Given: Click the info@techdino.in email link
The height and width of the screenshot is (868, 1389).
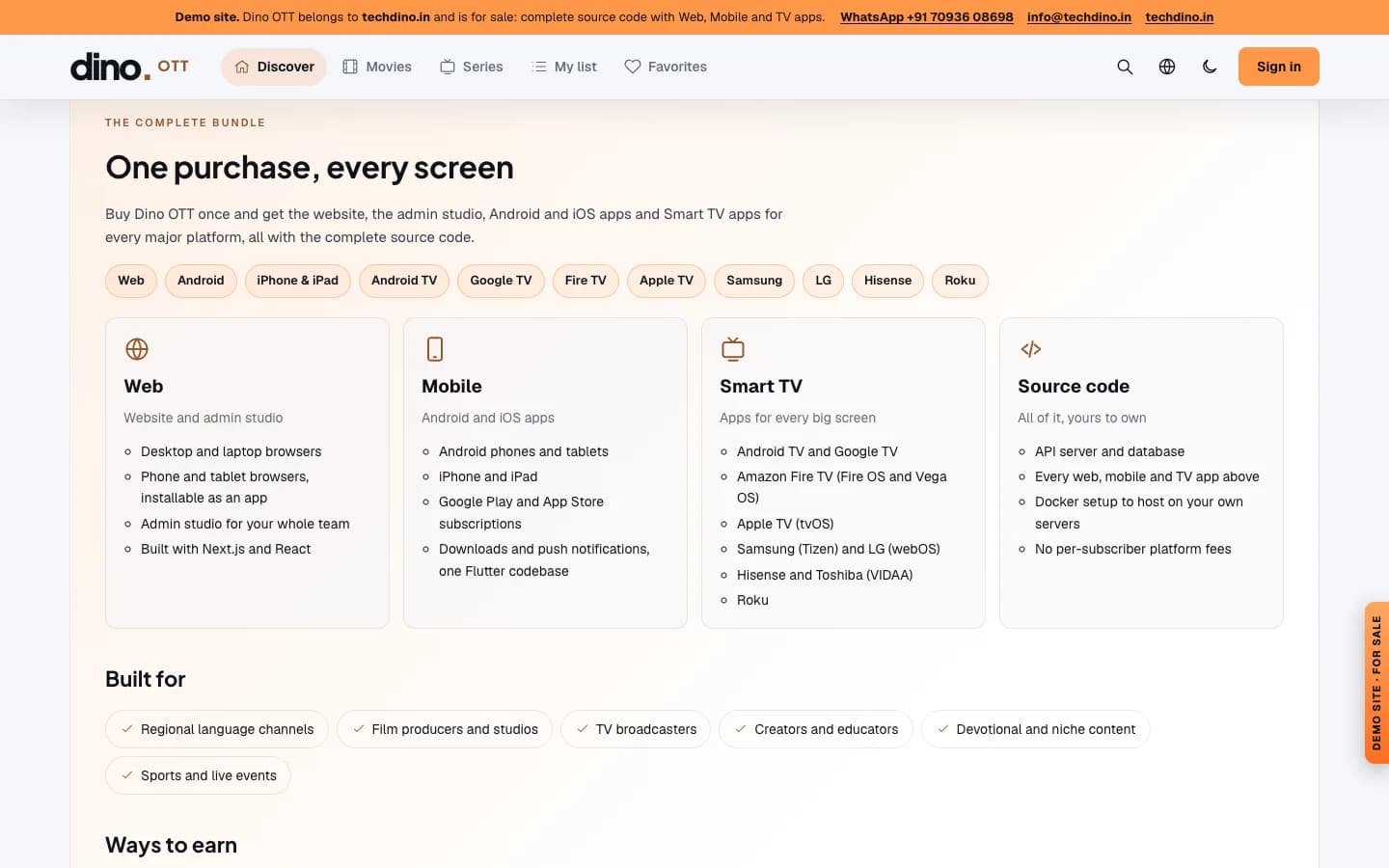Looking at the screenshot, I should (x=1079, y=17).
